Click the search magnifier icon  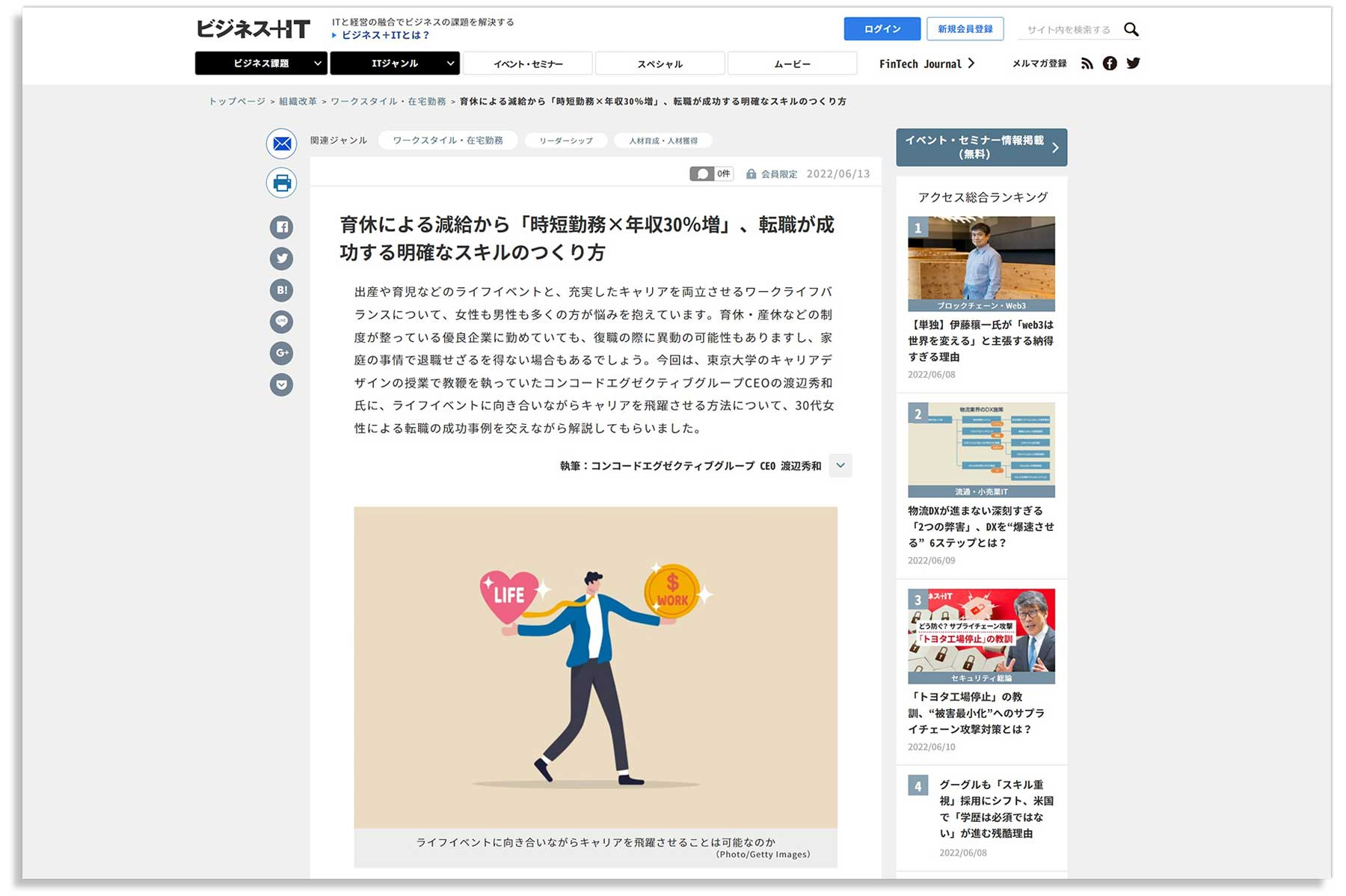(x=1131, y=29)
